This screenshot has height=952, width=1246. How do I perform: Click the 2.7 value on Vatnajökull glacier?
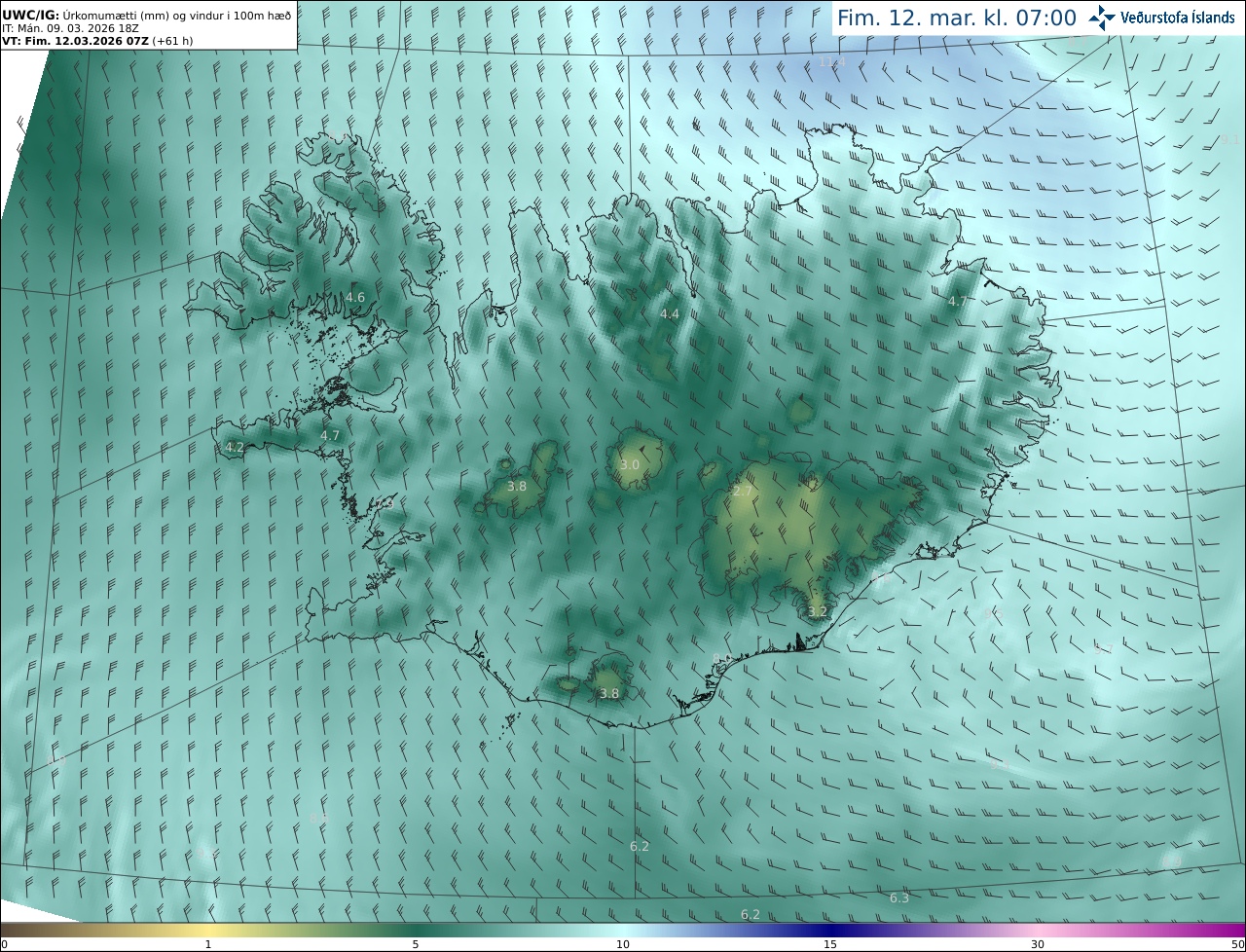point(742,492)
